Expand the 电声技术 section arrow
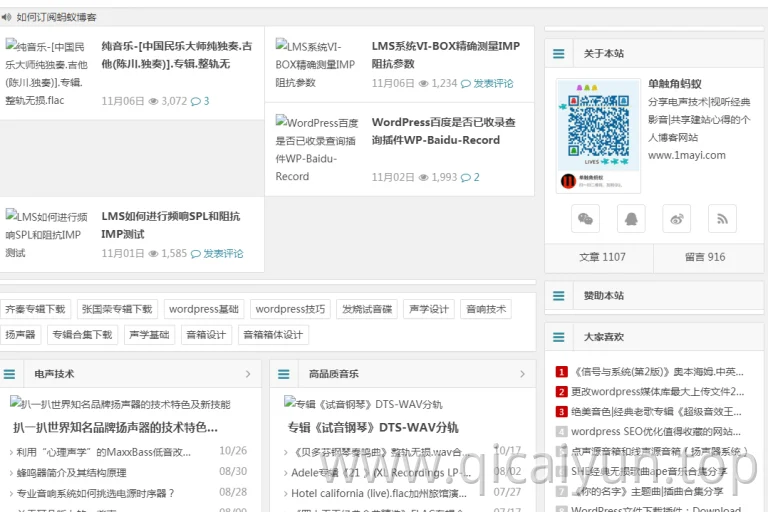 tap(248, 374)
